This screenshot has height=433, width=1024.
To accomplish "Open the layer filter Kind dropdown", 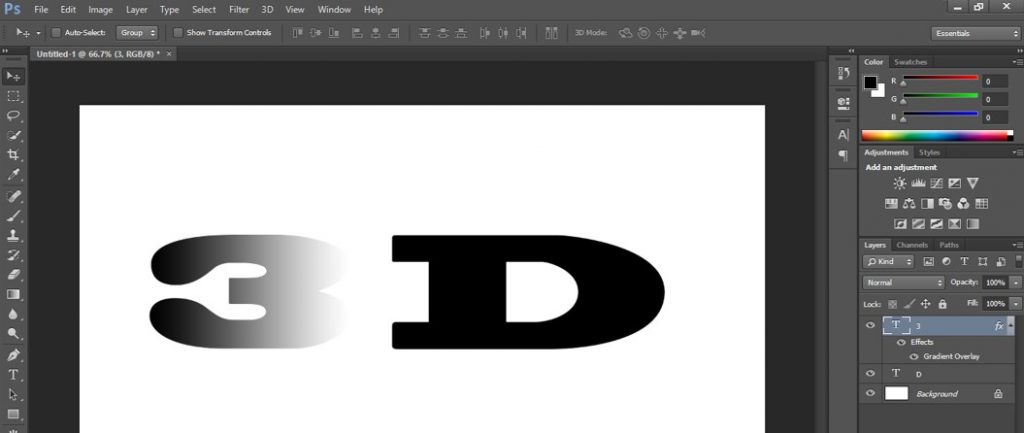I will 888,262.
